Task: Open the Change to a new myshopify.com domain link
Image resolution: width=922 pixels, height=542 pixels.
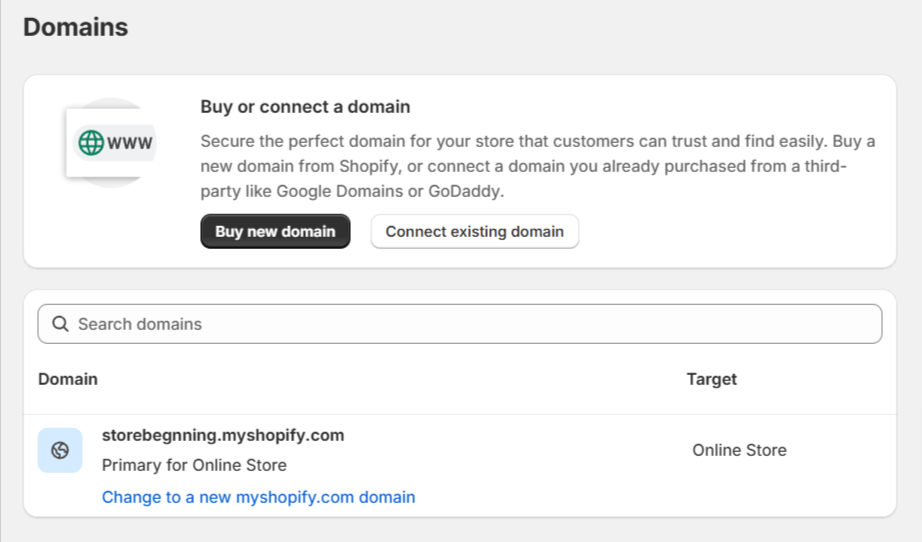Action: [258, 497]
